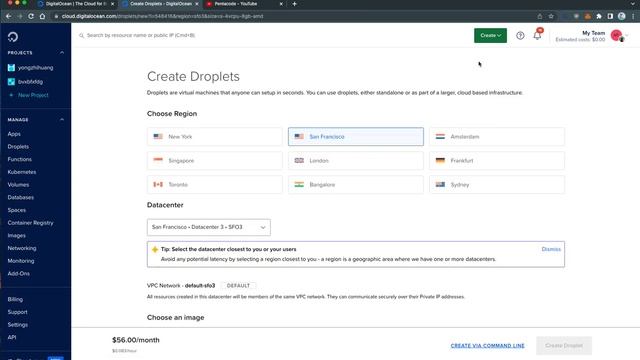
Task: Open Container Registry in the sidebar
Action: (x=30, y=223)
